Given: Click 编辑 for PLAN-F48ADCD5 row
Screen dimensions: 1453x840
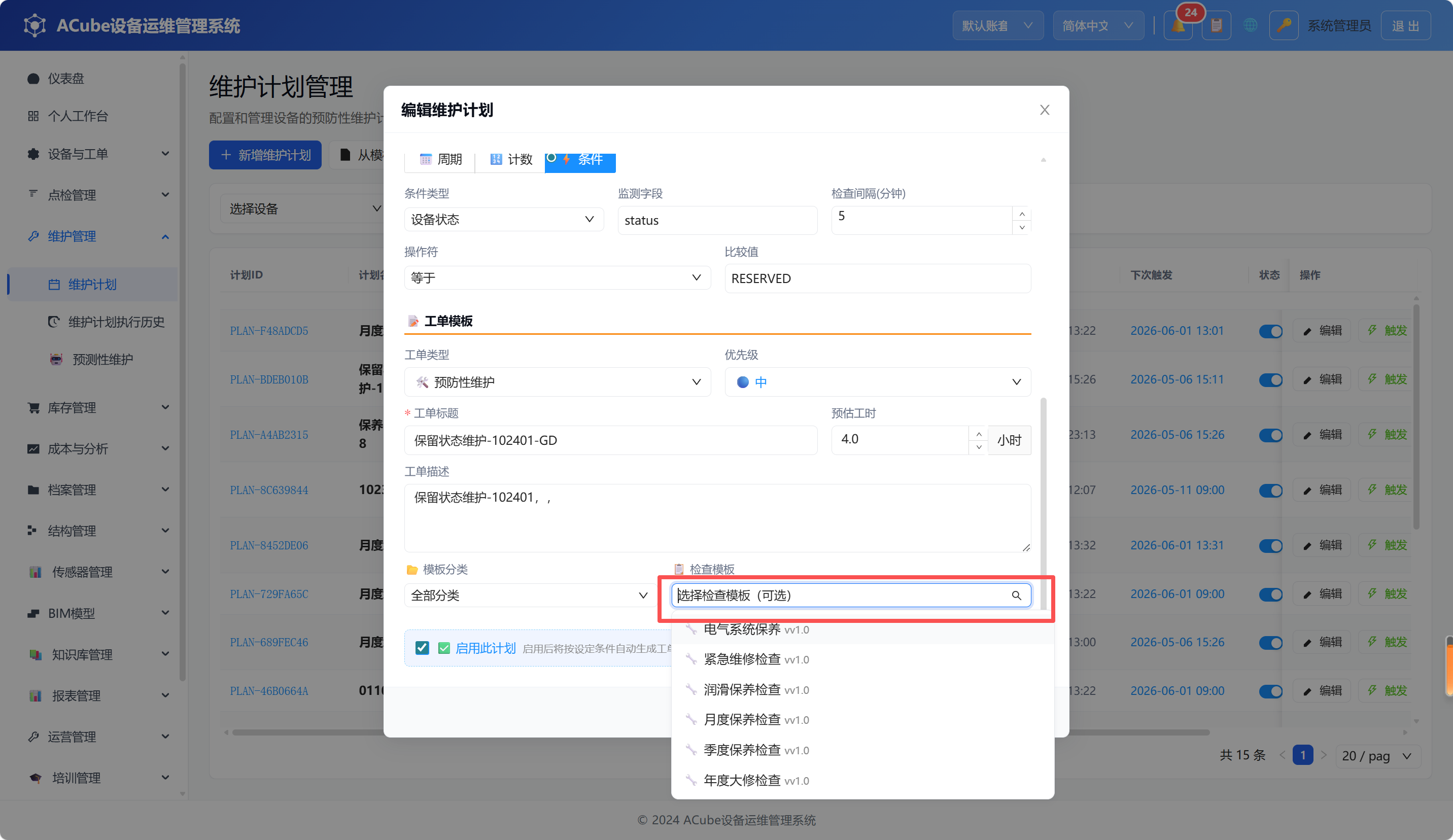Looking at the screenshot, I should 1322,331.
